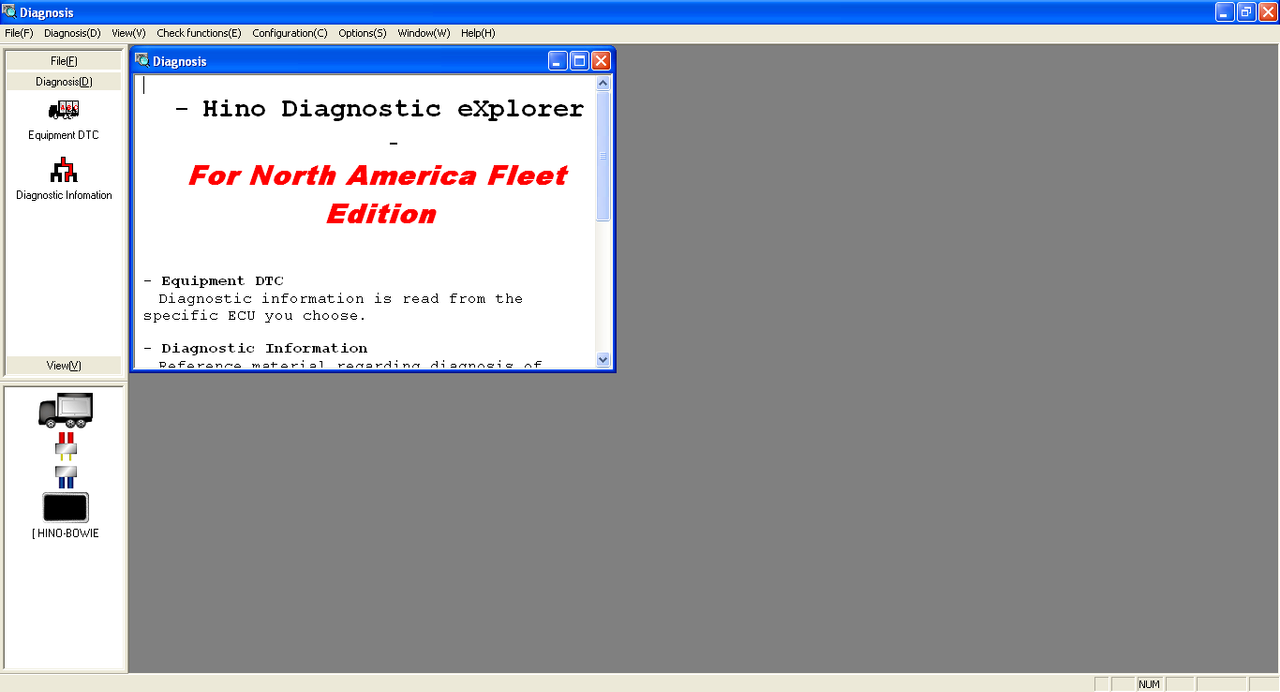Click the main Diagnosis application title icon
The image size is (1280, 692).
coord(9,12)
